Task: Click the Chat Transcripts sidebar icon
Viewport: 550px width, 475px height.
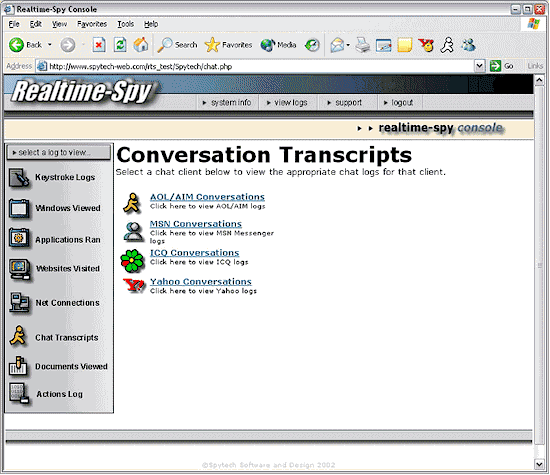Action: pos(18,336)
